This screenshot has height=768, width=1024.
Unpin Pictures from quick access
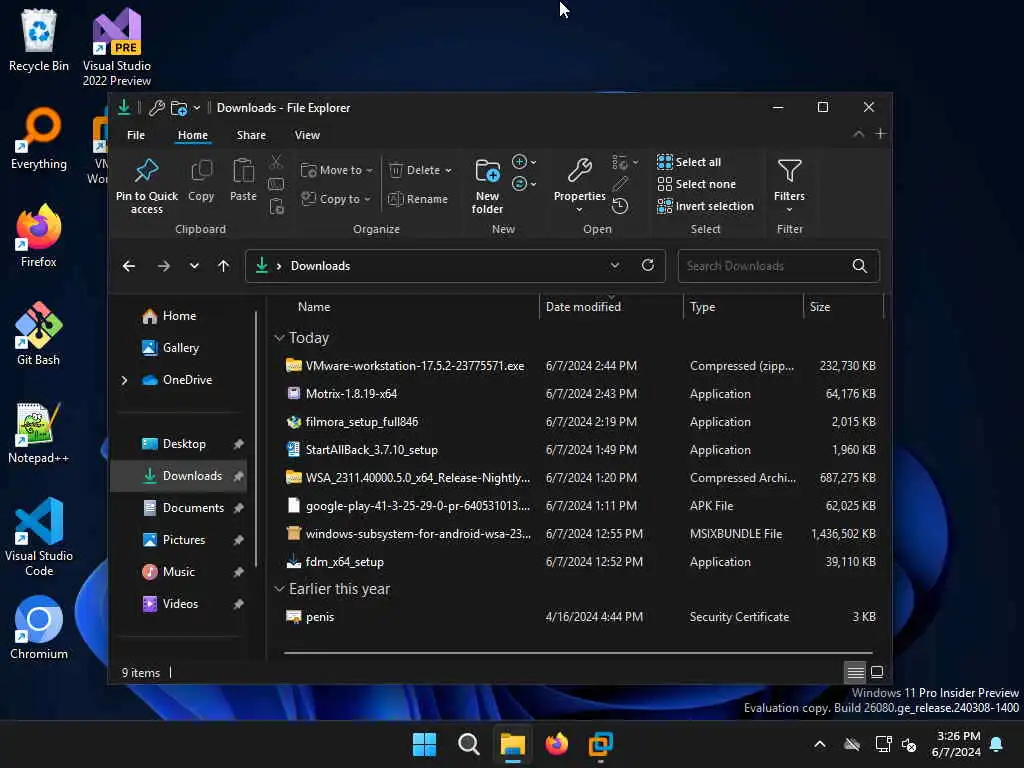point(238,540)
